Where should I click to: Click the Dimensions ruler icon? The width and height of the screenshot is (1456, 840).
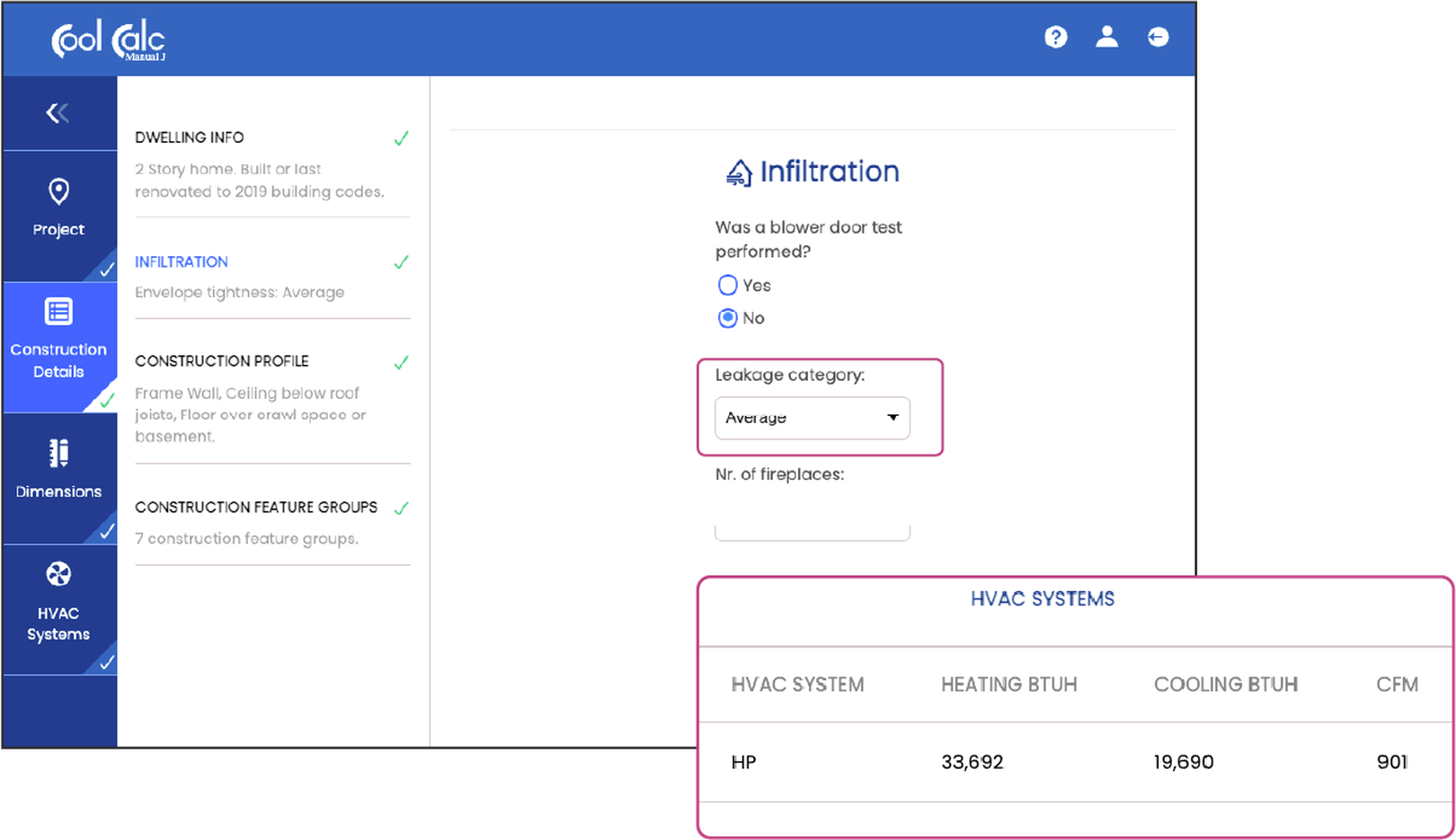point(58,454)
